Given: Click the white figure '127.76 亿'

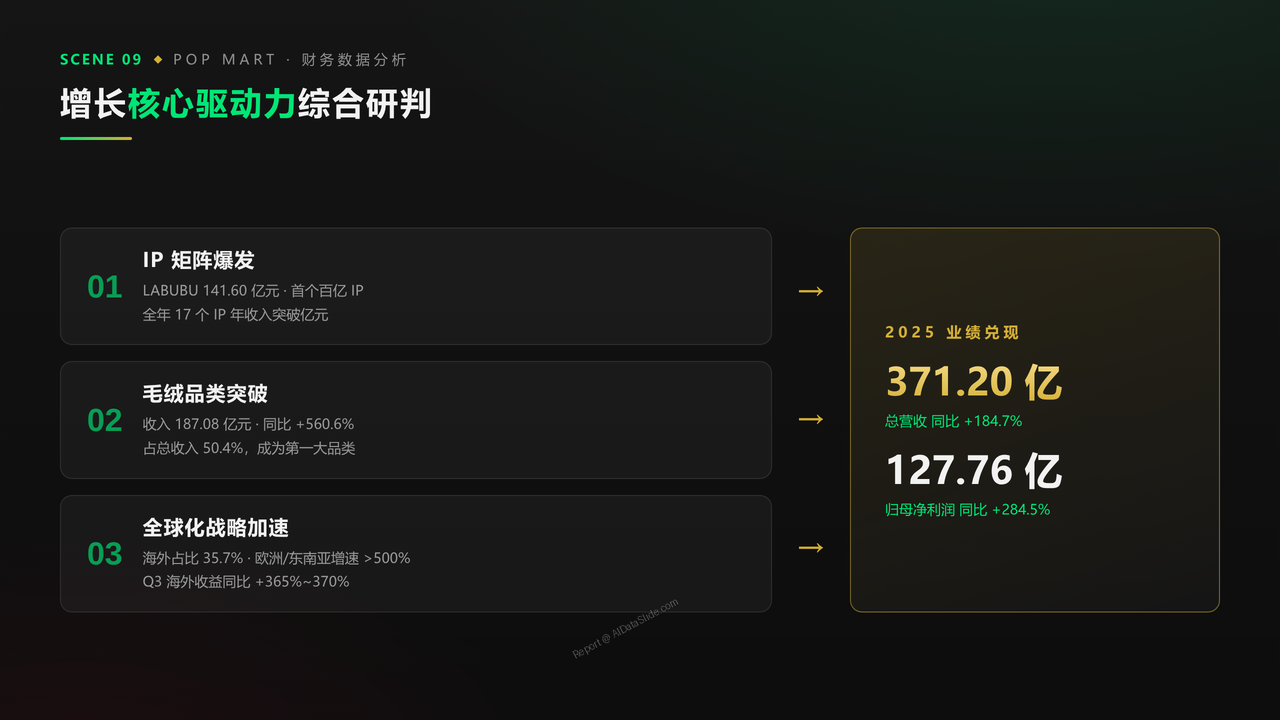Looking at the screenshot, I should (x=974, y=470).
